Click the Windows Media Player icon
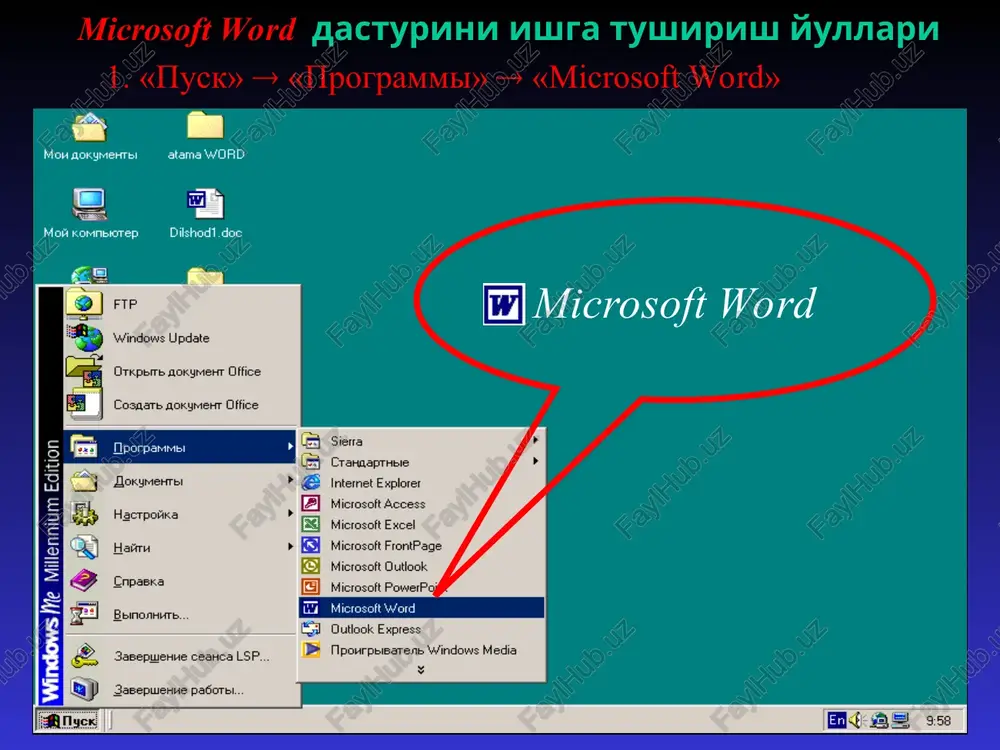The height and width of the screenshot is (750, 1000). click(x=311, y=650)
